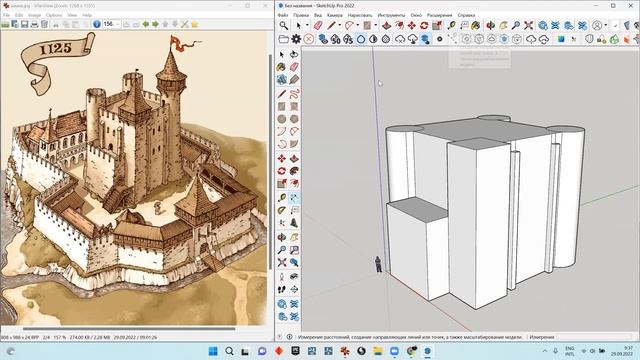Open File menu in IrfanView
This screenshot has width=640, height=360.
coord(6,15)
